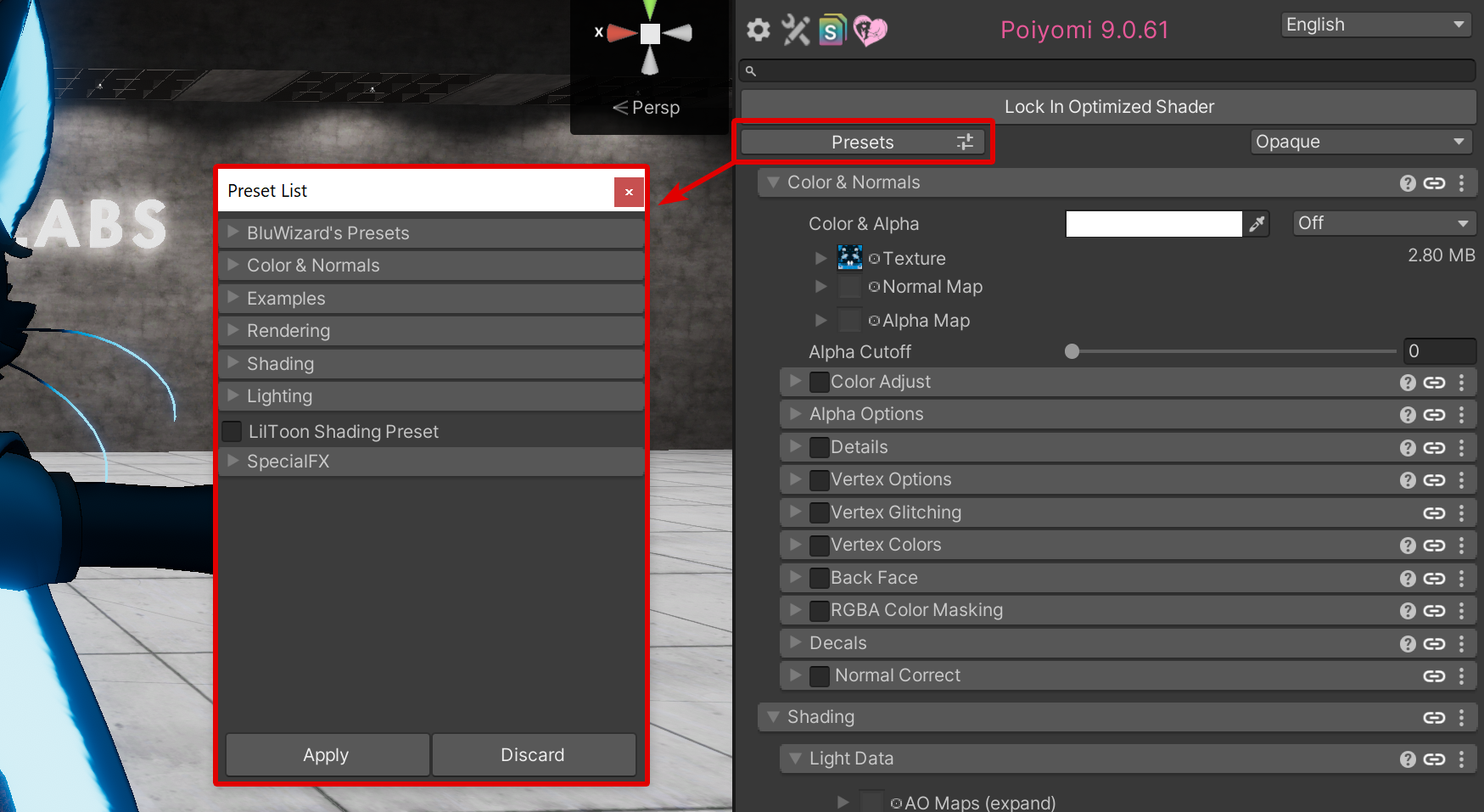
Task: Click the shader property search field
Action: click(x=1107, y=70)
